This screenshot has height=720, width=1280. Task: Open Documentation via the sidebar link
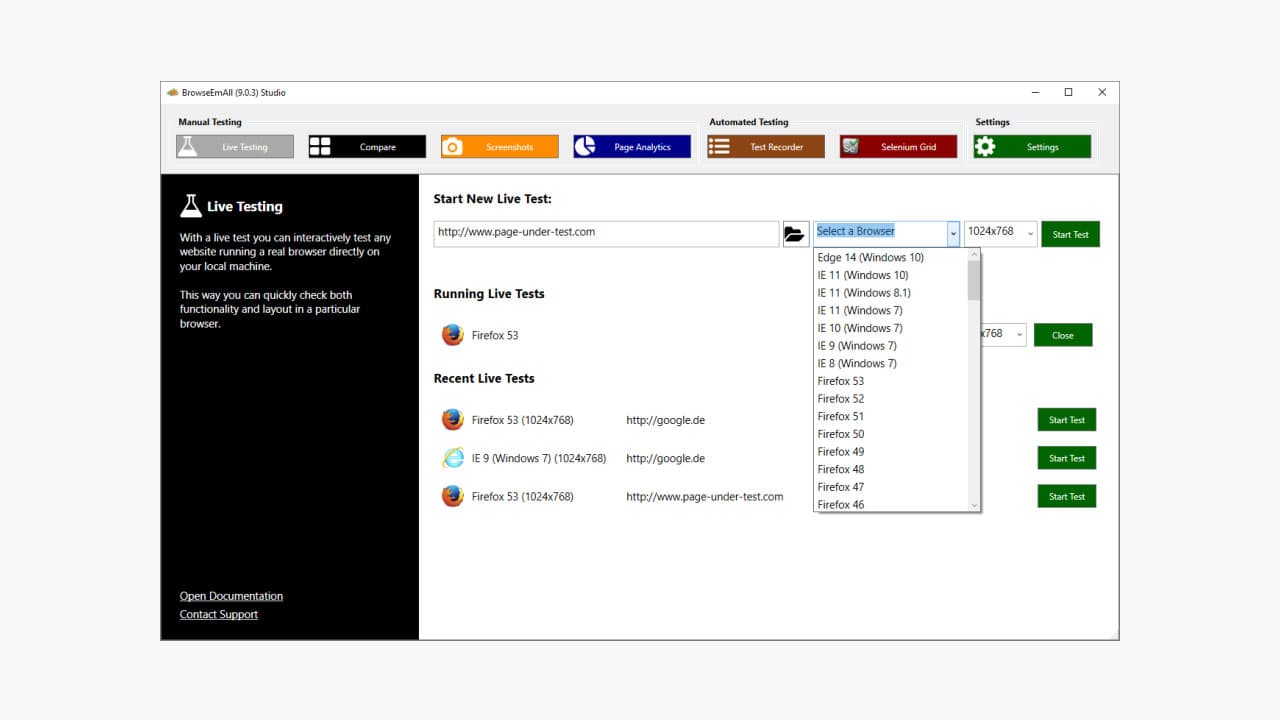(x=231, y=595)
